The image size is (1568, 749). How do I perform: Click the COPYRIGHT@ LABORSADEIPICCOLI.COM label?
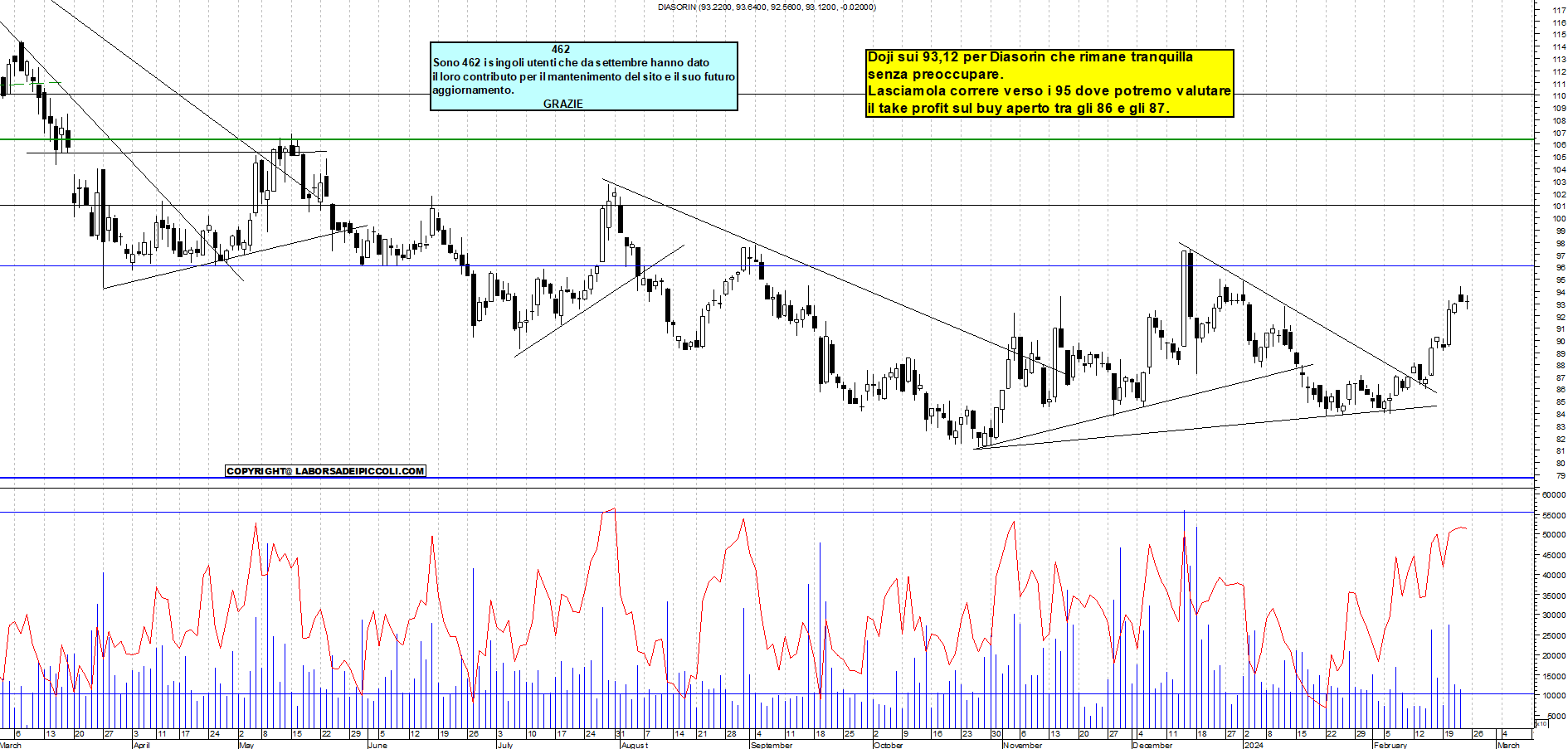pos(325,471)
